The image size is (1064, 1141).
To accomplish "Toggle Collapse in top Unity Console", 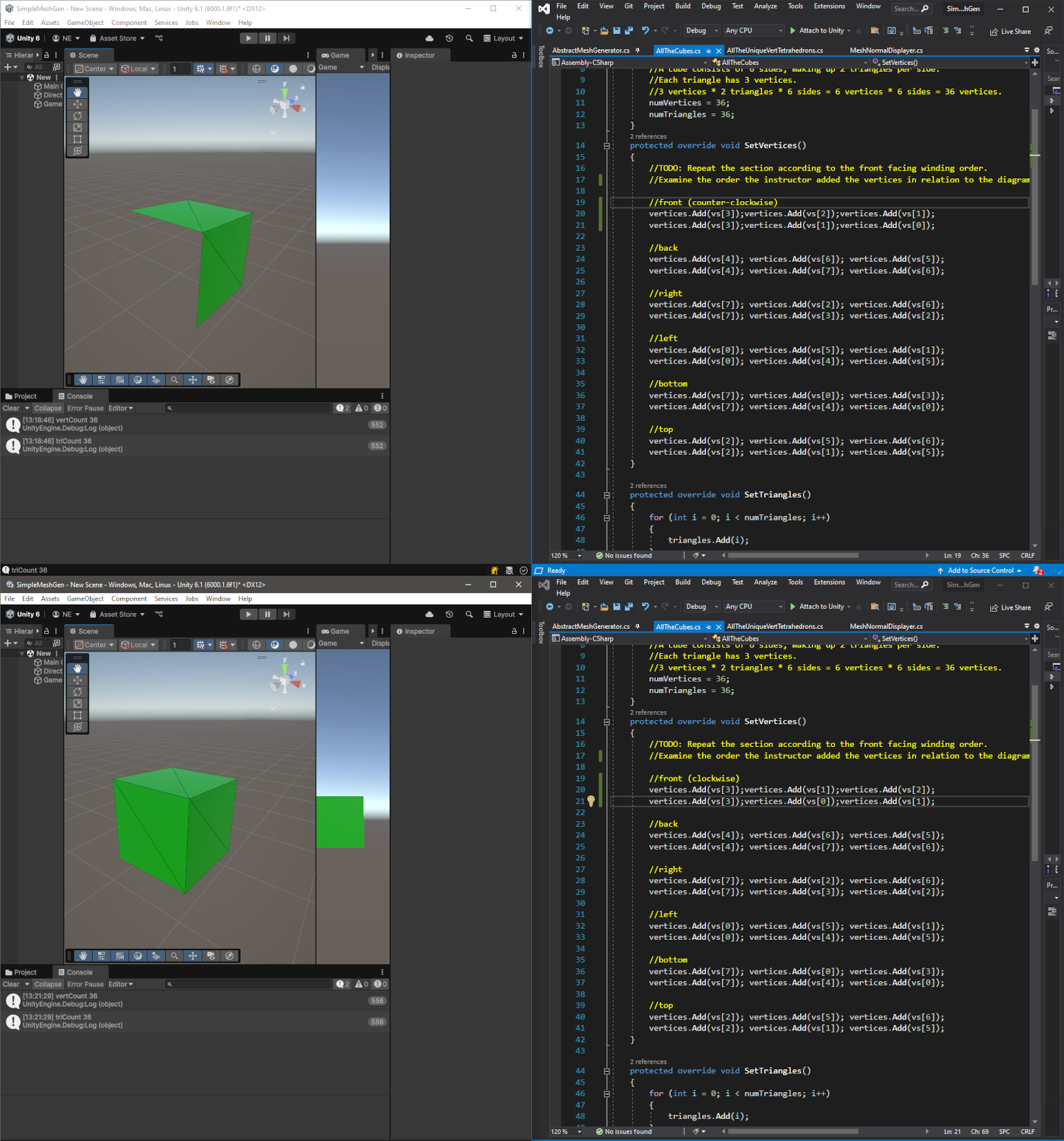I will (x=48, y=408).
